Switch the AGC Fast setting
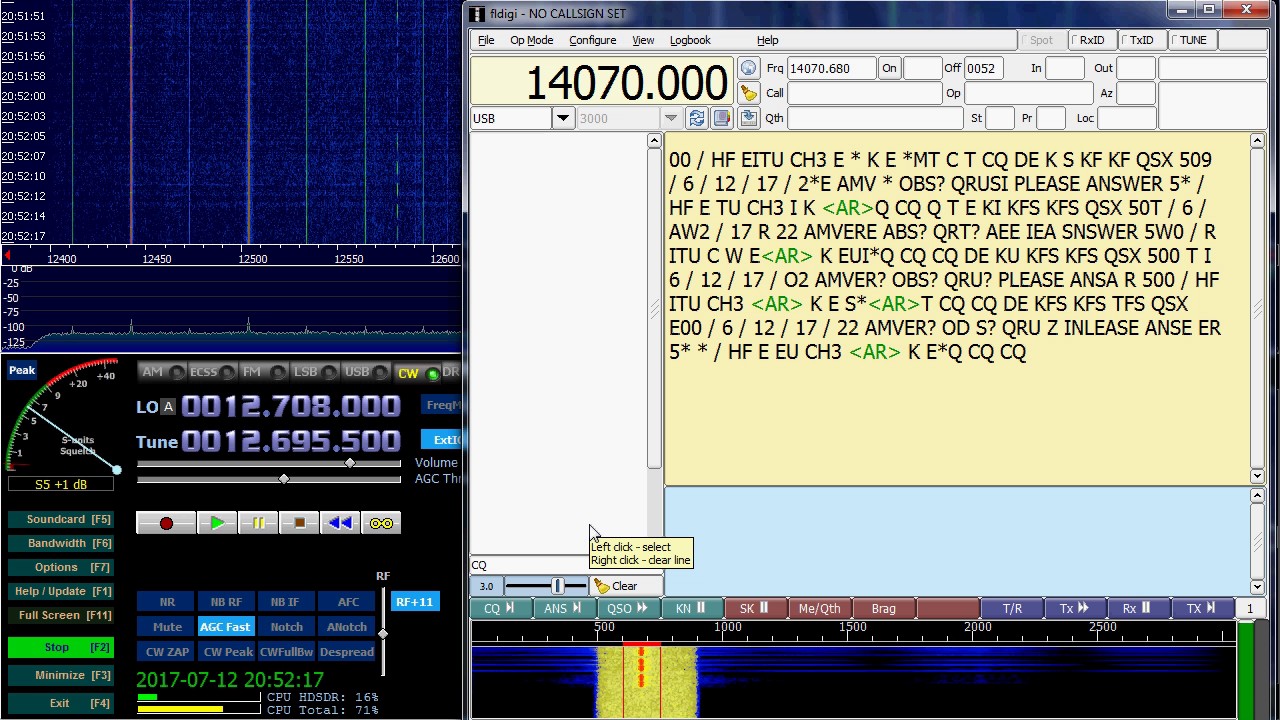1280x720 pixels. click(225, 627)
